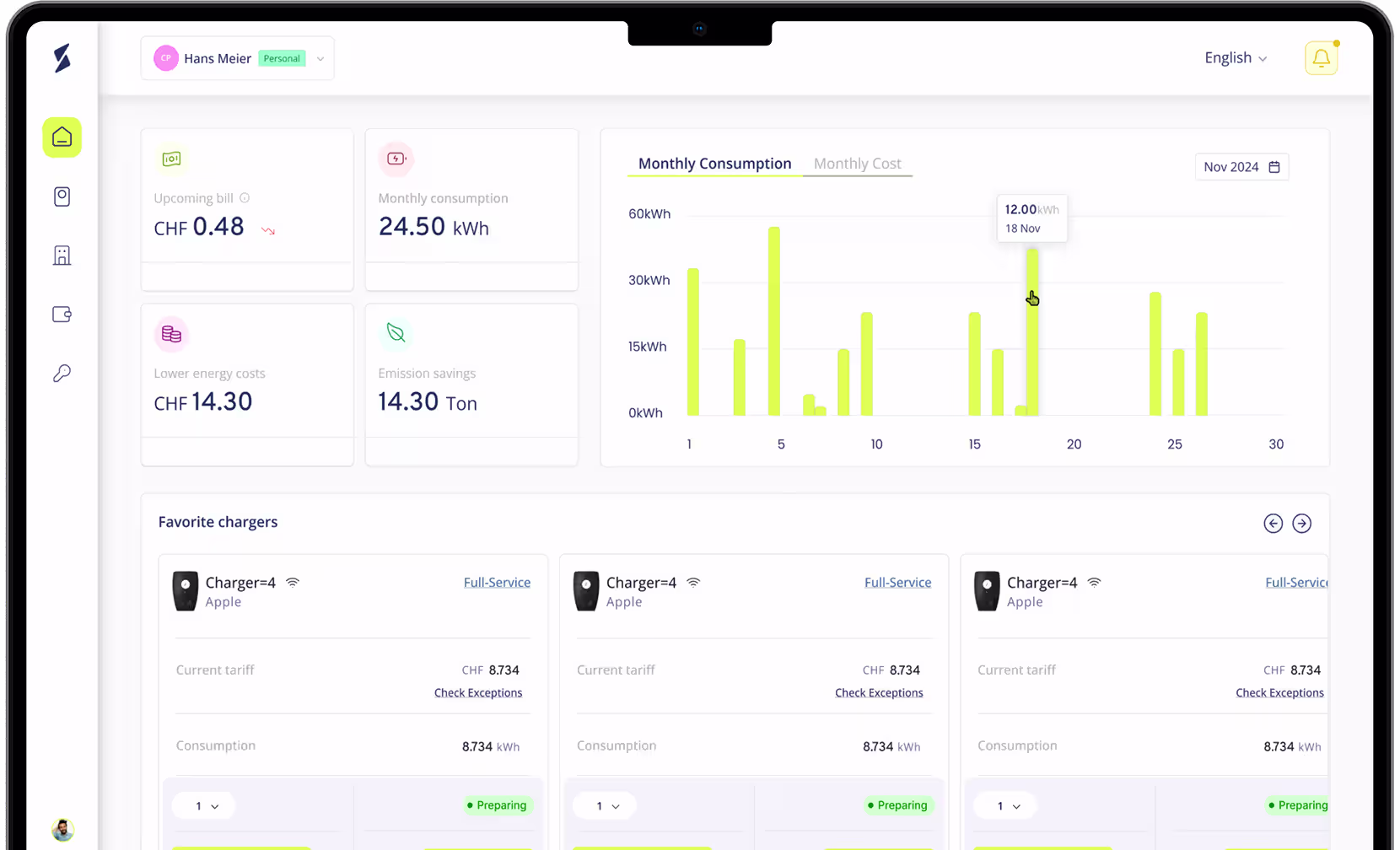
Task: Click the calendar icon beside Nov 2024
Action: pyautogui.click(x=1274, y=167)
